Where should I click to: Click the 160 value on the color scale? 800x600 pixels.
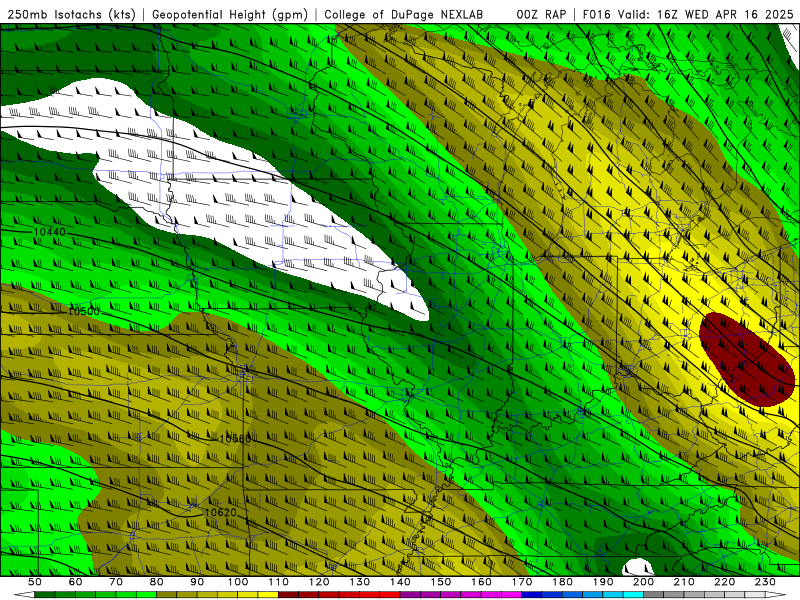pyautogui.click(x=482, y=582)
